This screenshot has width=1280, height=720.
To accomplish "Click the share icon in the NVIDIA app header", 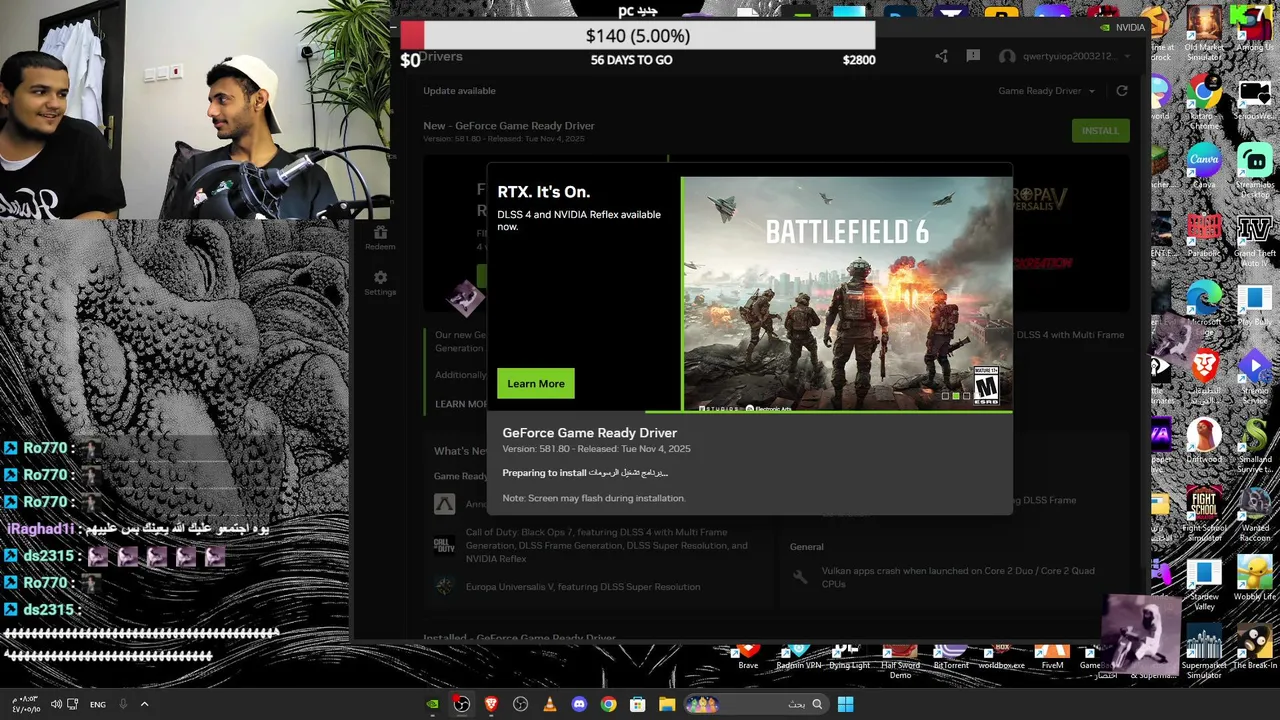I will coord(941,56).
